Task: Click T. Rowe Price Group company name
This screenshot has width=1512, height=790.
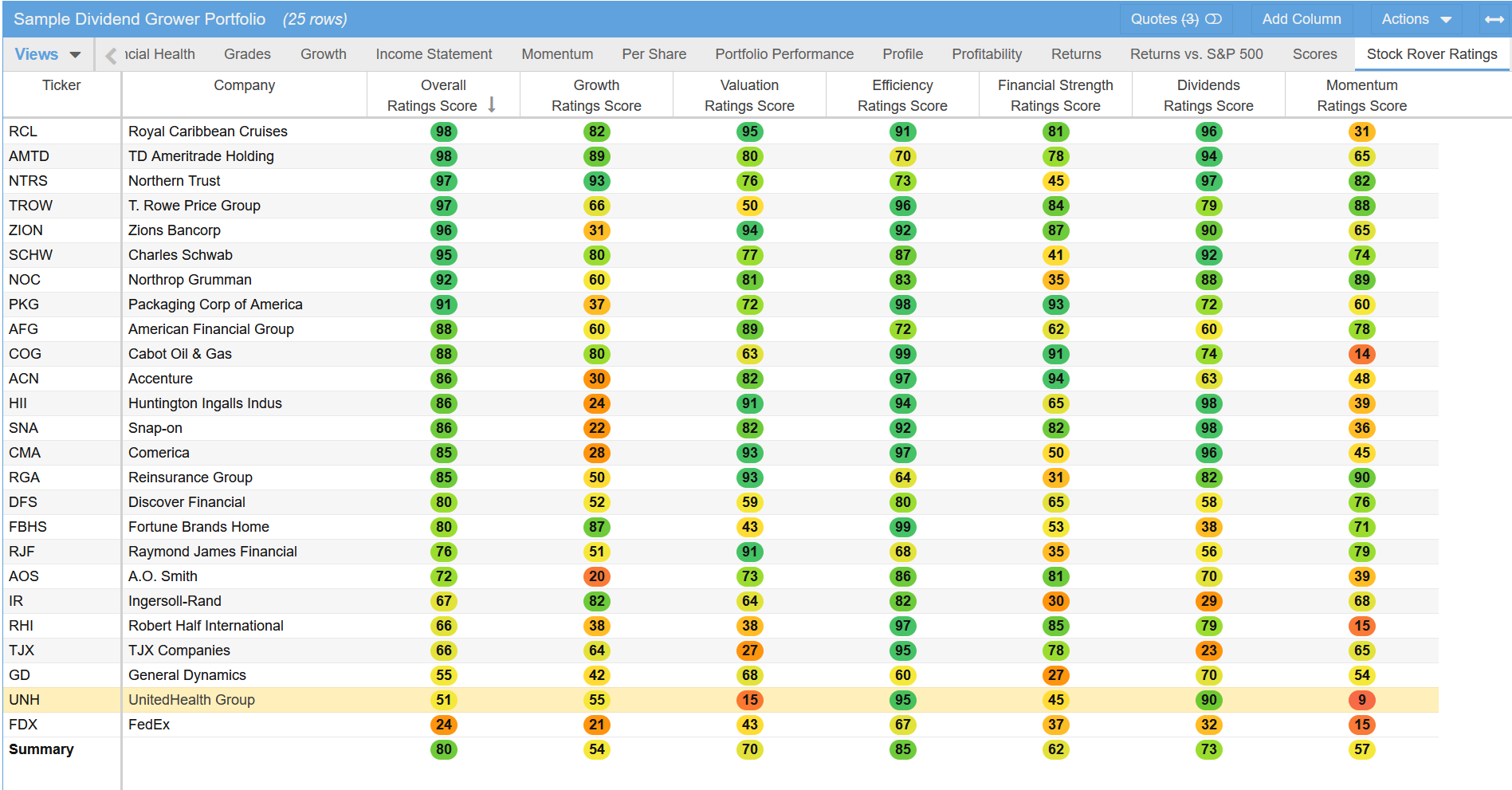Action: pyautogui.click(x=194, y=206)
